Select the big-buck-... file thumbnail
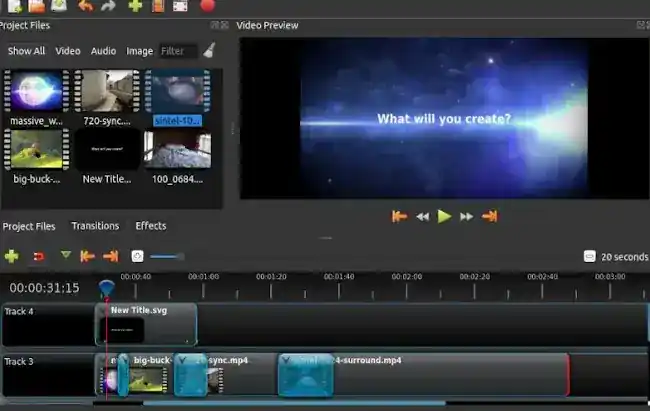 click(x=36, y=149)
